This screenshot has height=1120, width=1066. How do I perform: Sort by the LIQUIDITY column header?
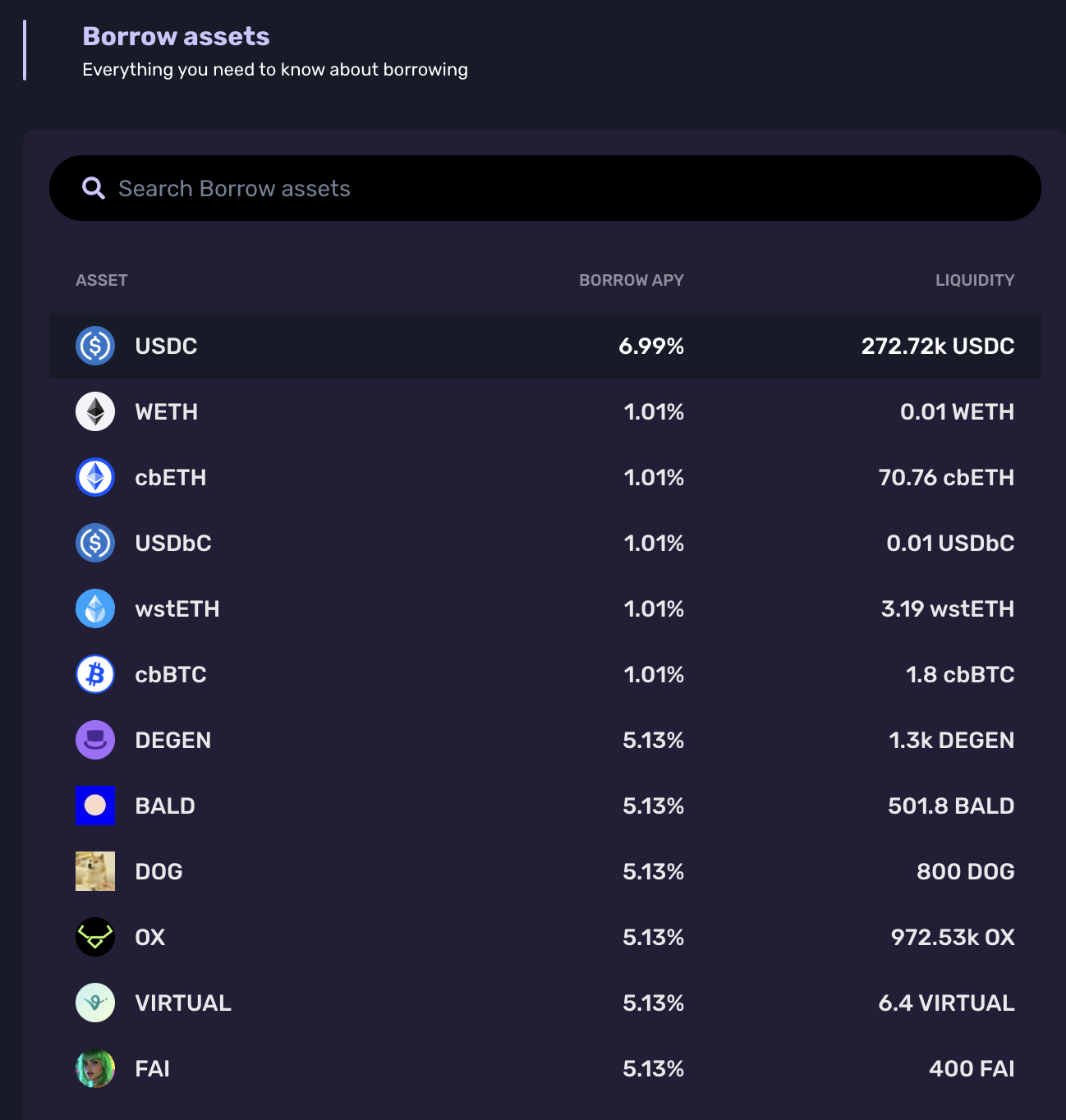(x=975, y=280)
